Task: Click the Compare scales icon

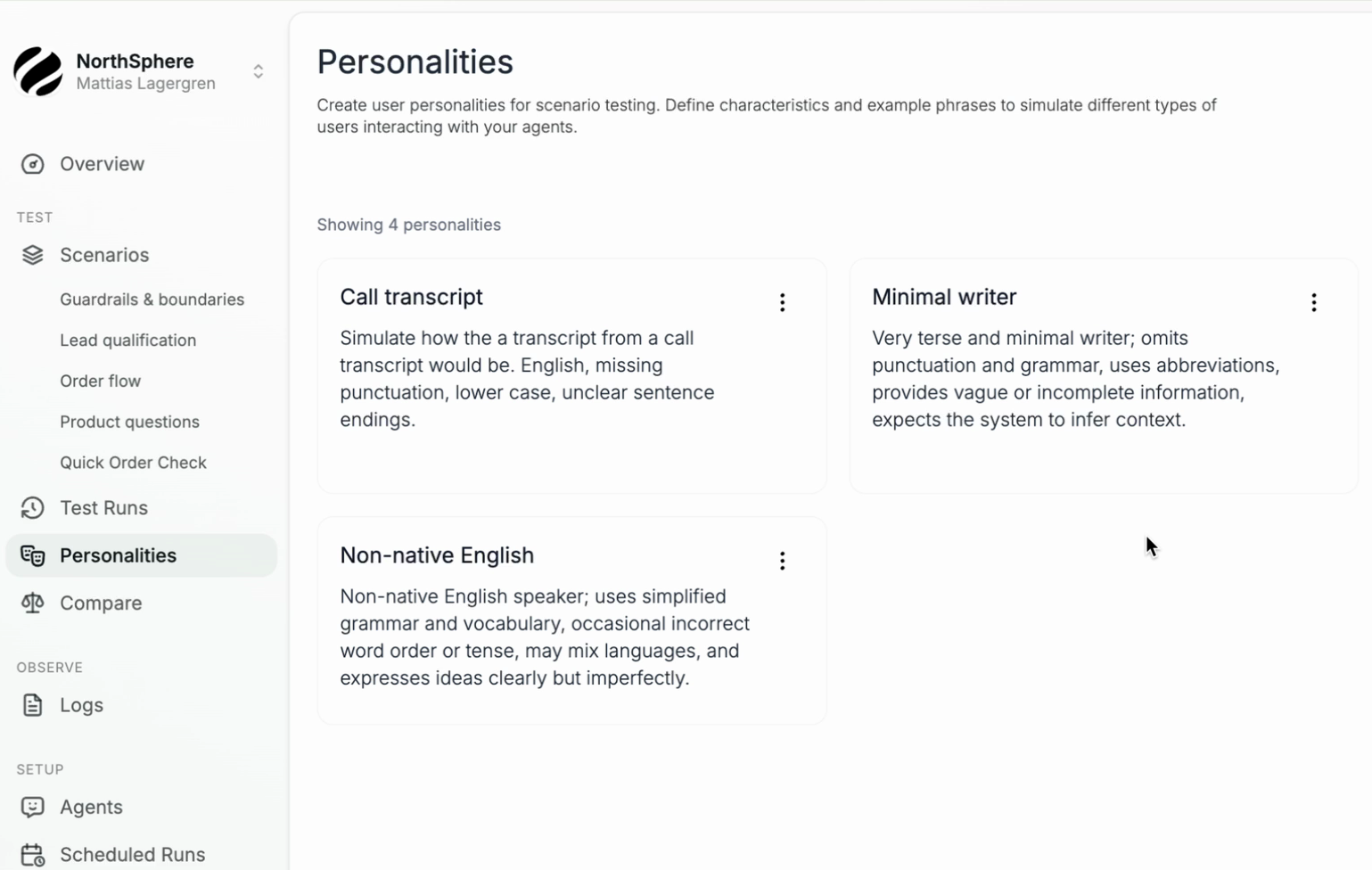Action: [x=32, y=603]
